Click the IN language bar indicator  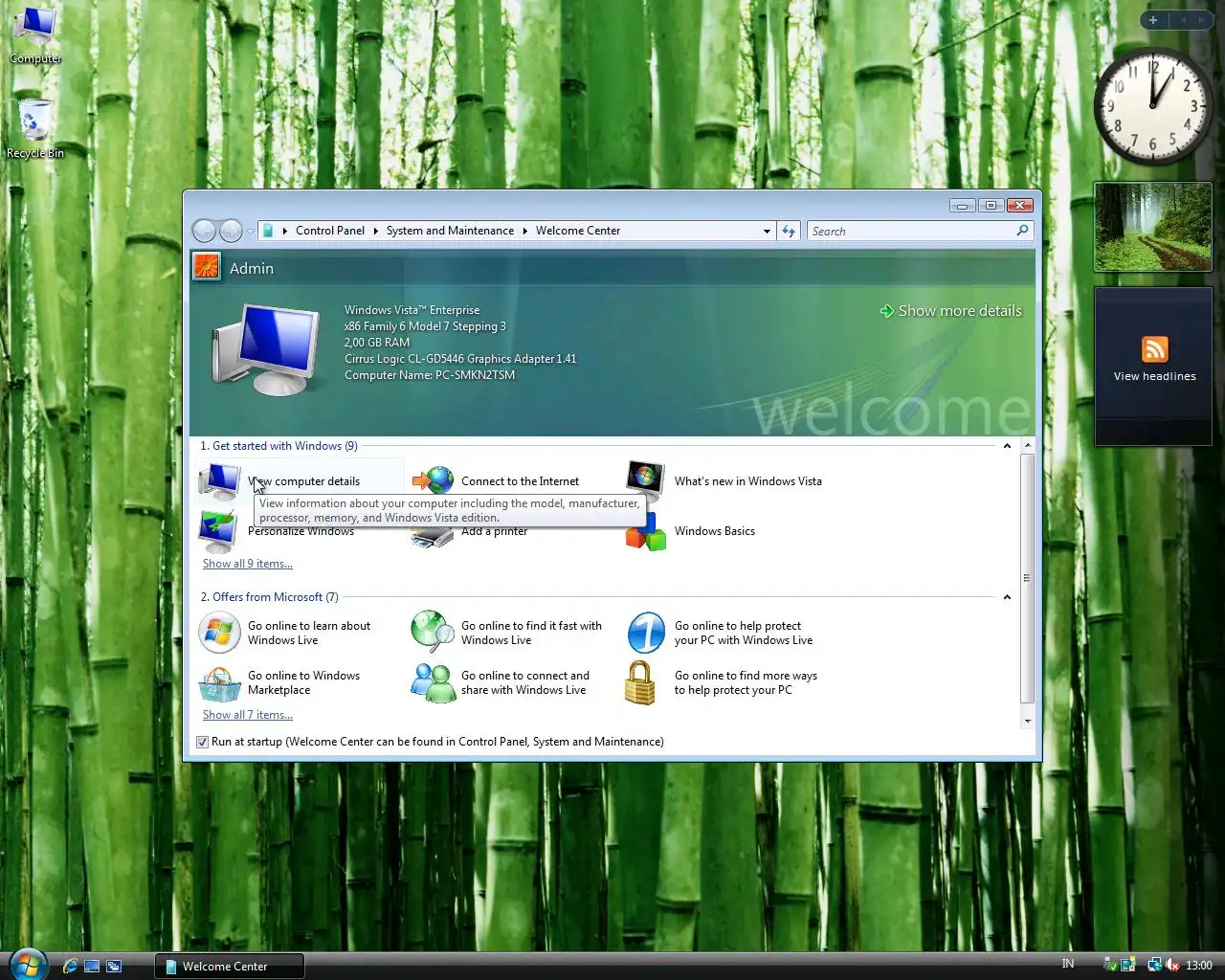click(1068, 964)
